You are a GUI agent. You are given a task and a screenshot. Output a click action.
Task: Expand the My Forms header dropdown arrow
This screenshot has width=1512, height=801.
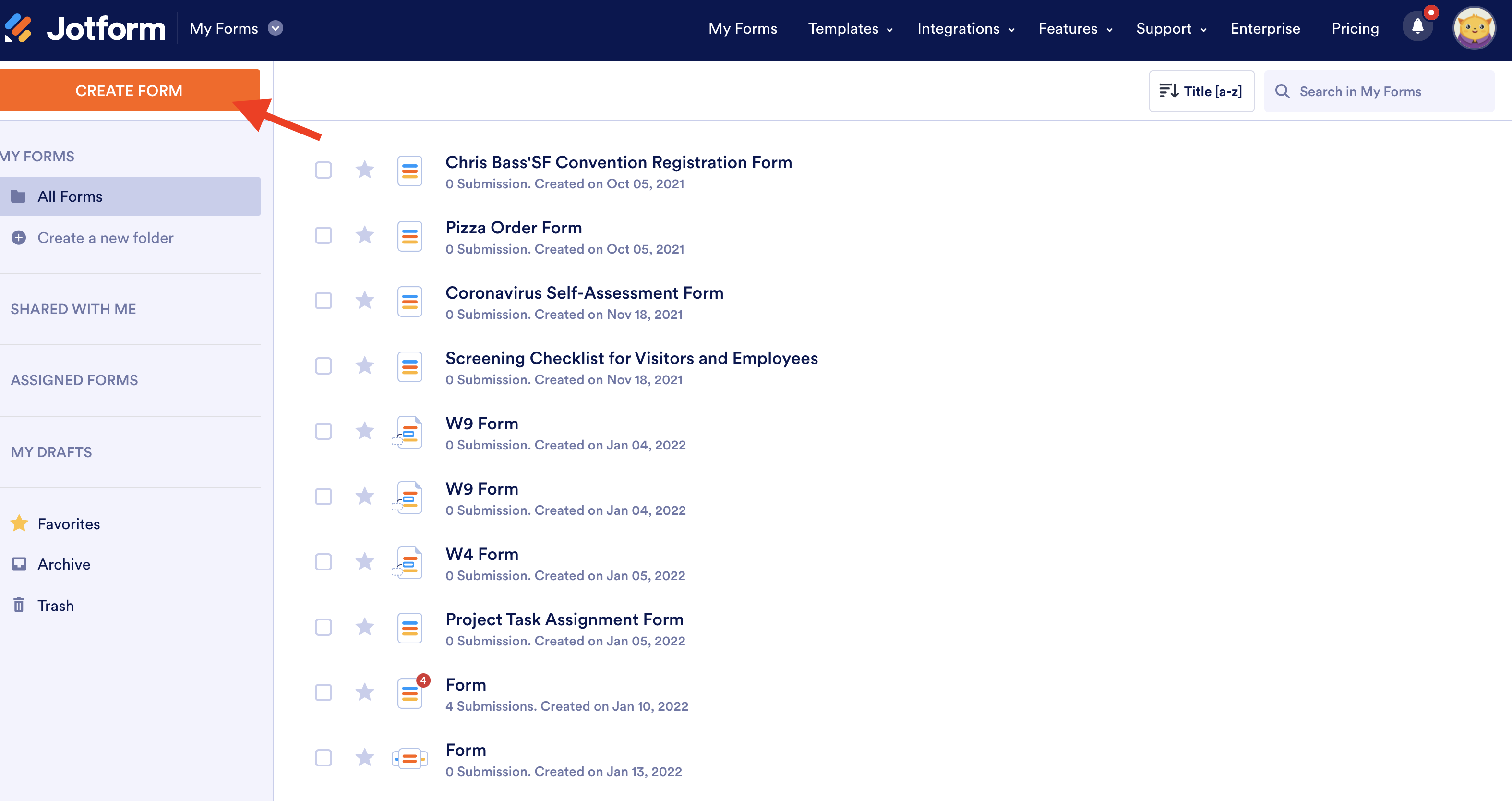276,28
